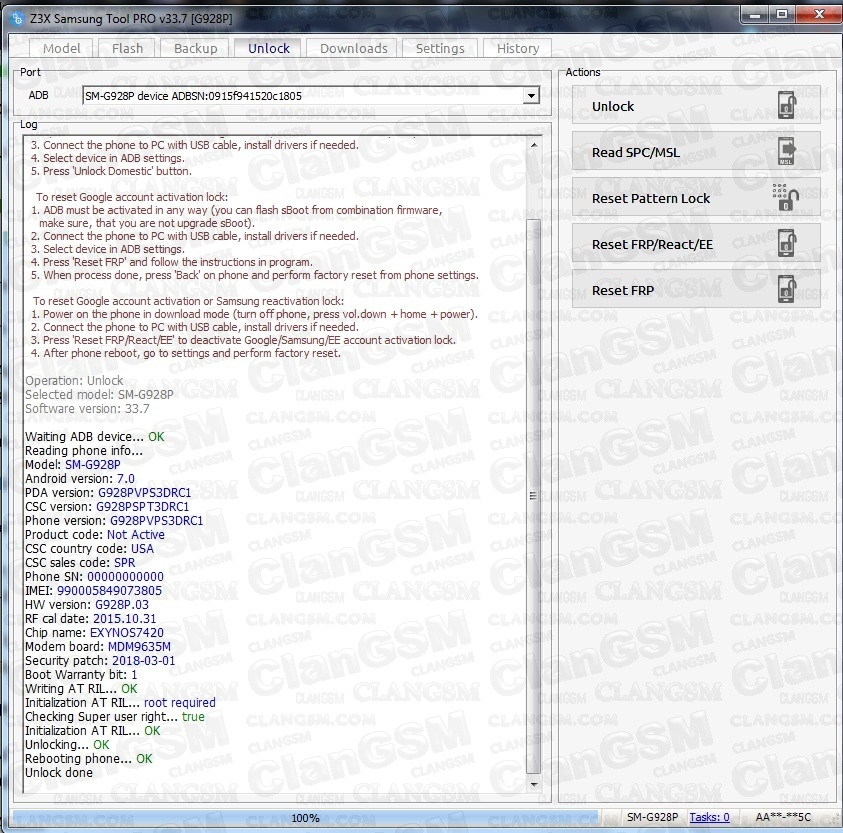843x833 pixels.
Task: View the History tab
Action: pos(518,48)
